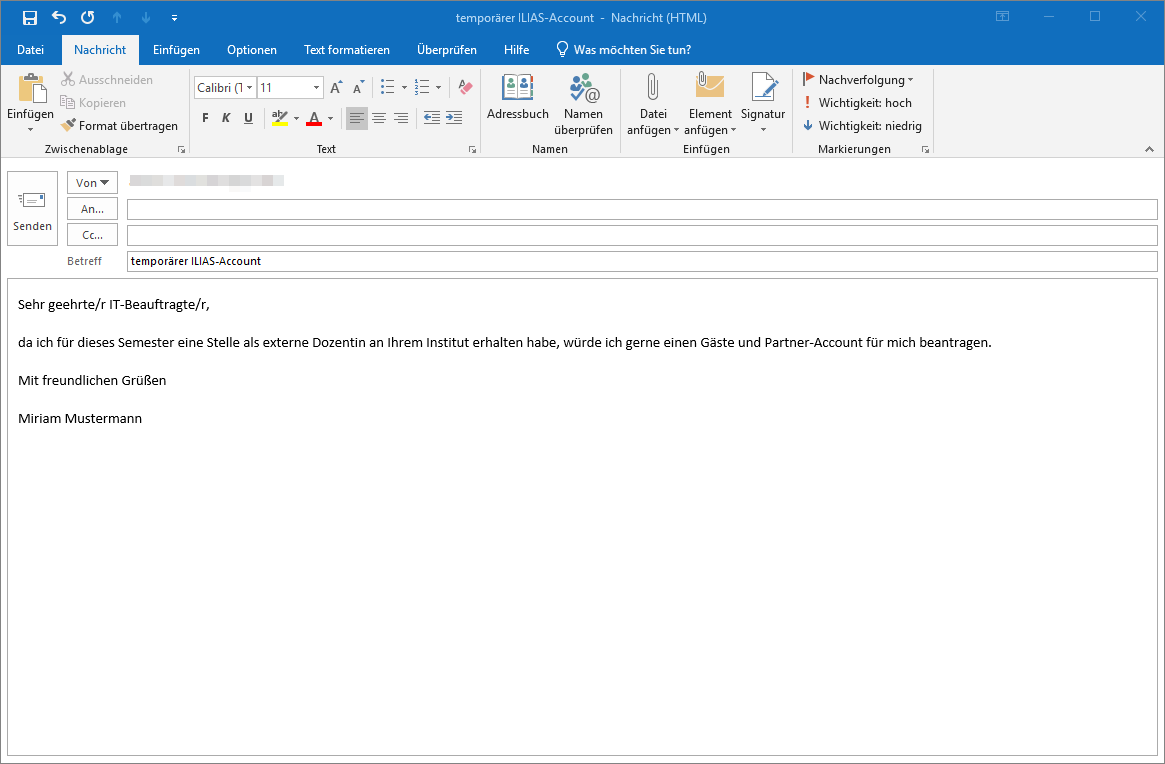Open the Hilfe tab
The width and height of the screenshot is (1165, 764).
(x=516, y=50)
